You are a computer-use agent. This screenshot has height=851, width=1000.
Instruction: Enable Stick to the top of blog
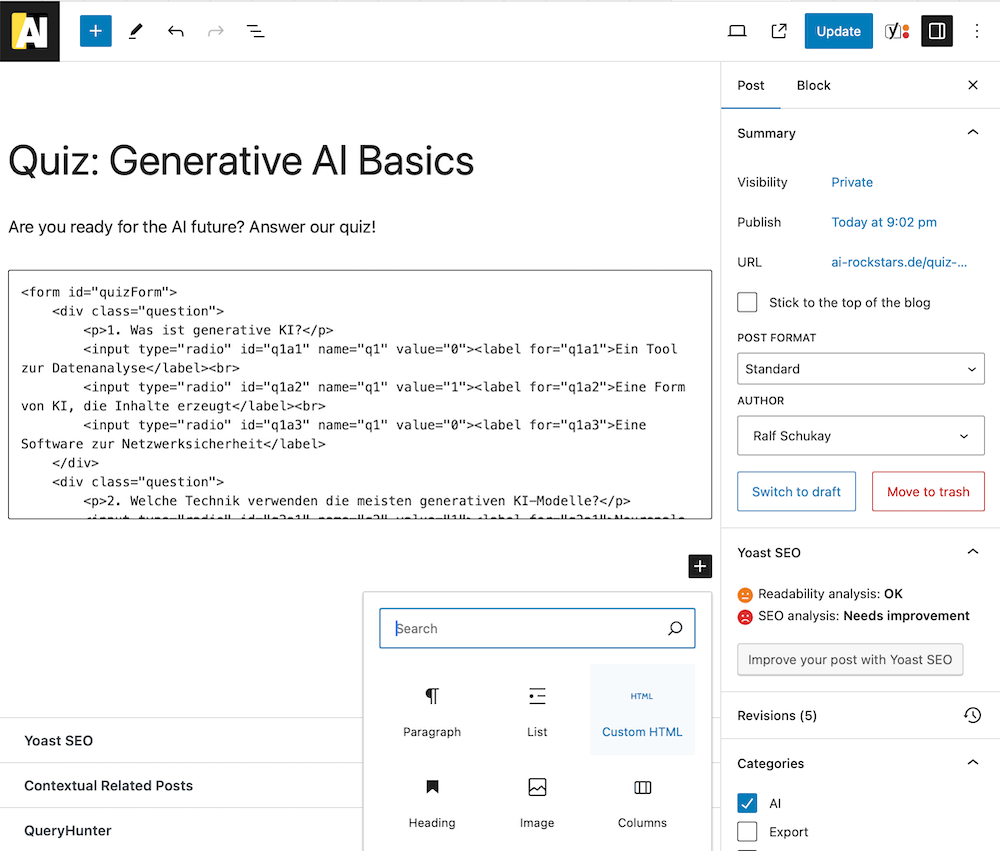(747, 302)
